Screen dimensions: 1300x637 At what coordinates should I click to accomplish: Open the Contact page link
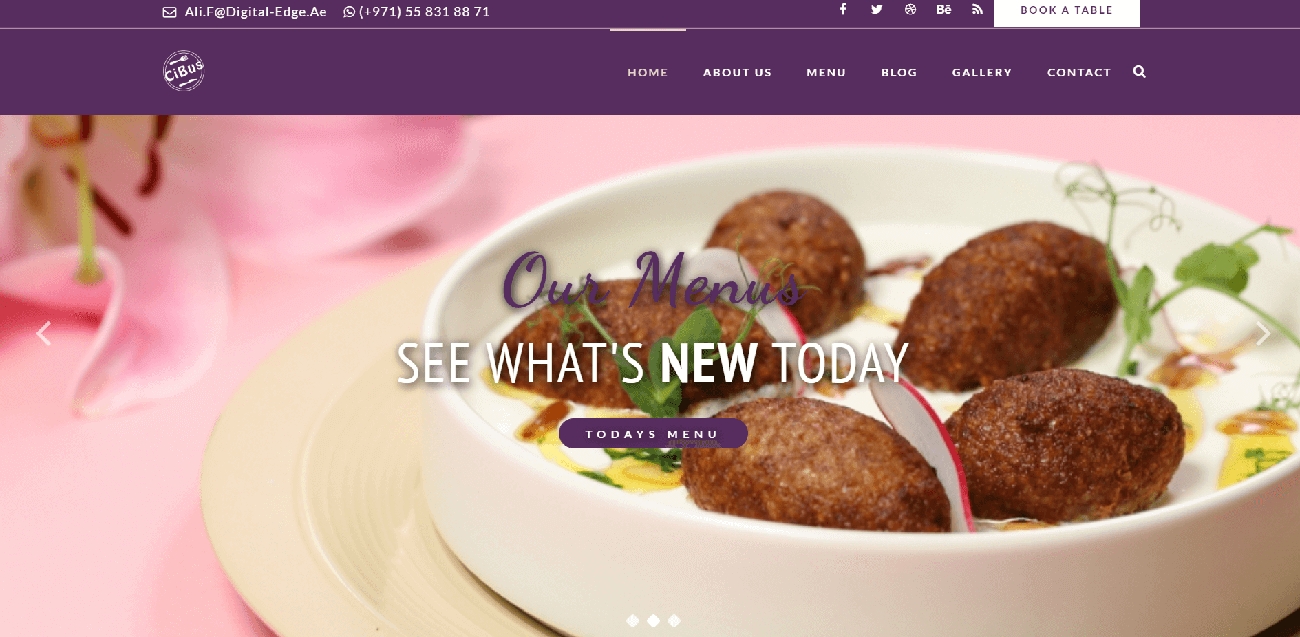[1079, 72]
